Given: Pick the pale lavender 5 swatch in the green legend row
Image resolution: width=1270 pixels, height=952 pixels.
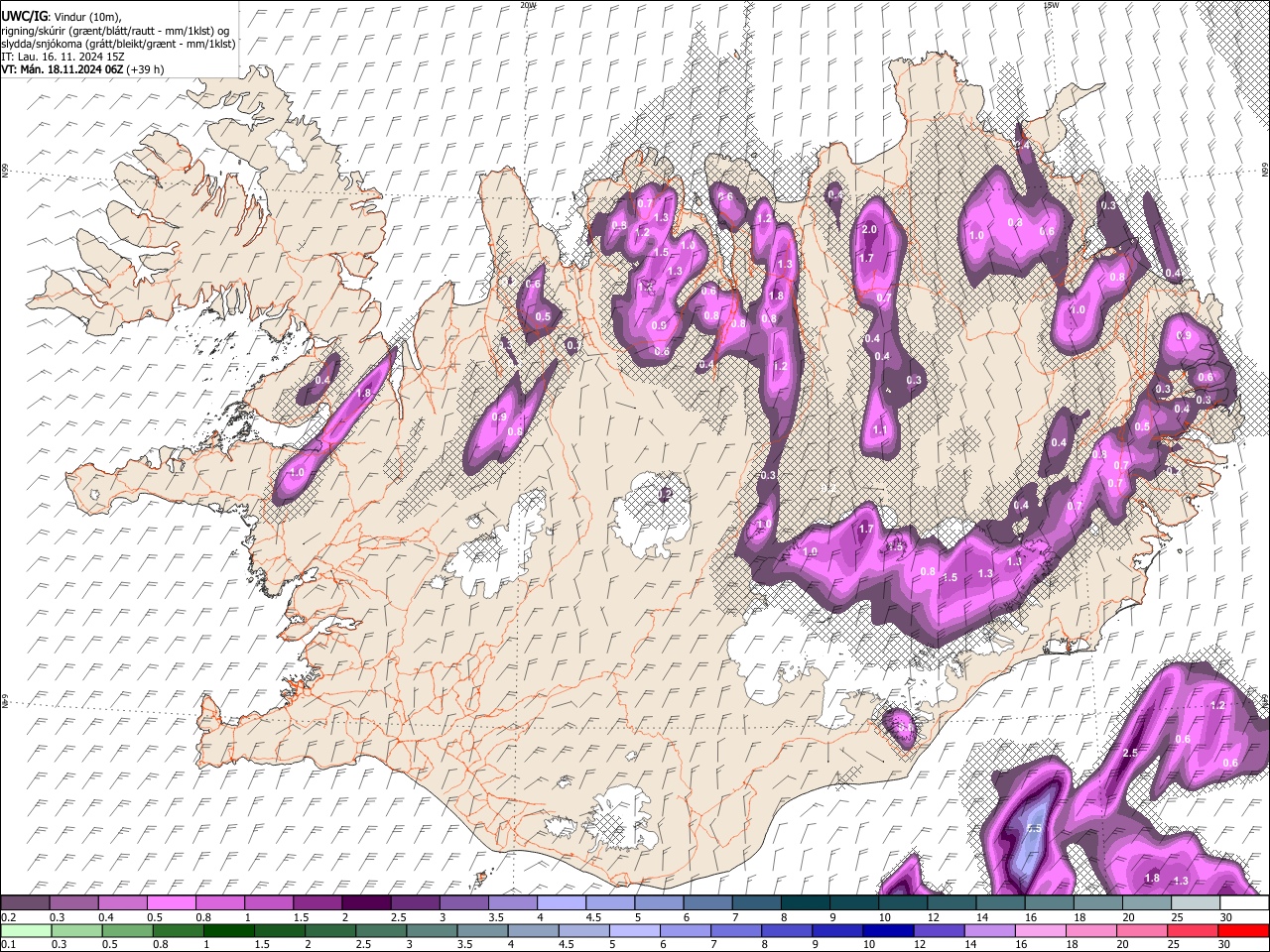Looking at the screenshot, I should coord(635,930).
